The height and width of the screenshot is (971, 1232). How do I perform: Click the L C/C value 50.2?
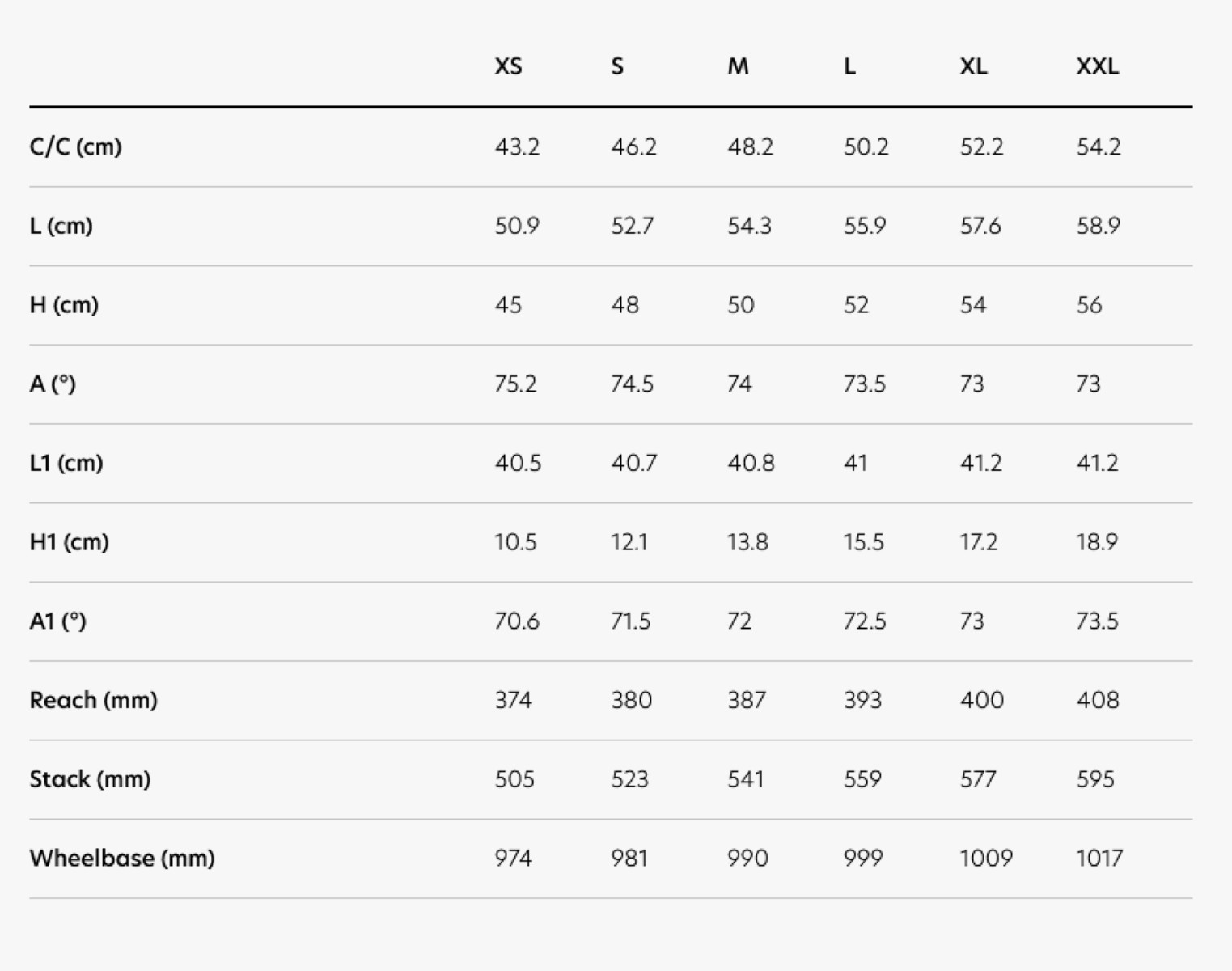pyautogui.click(x=866, y=147)
